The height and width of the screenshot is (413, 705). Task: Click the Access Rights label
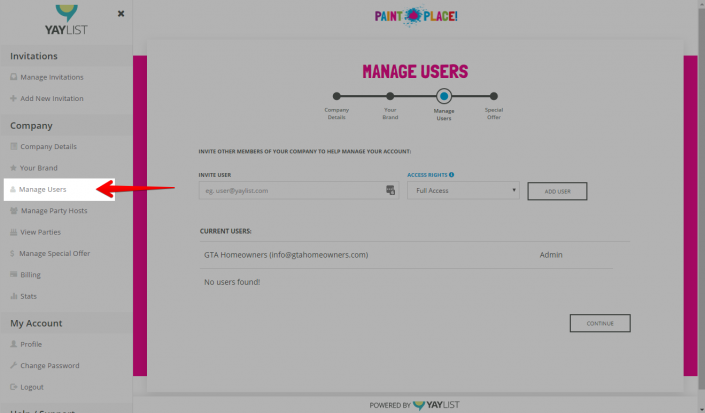click(x=427, y=175)
